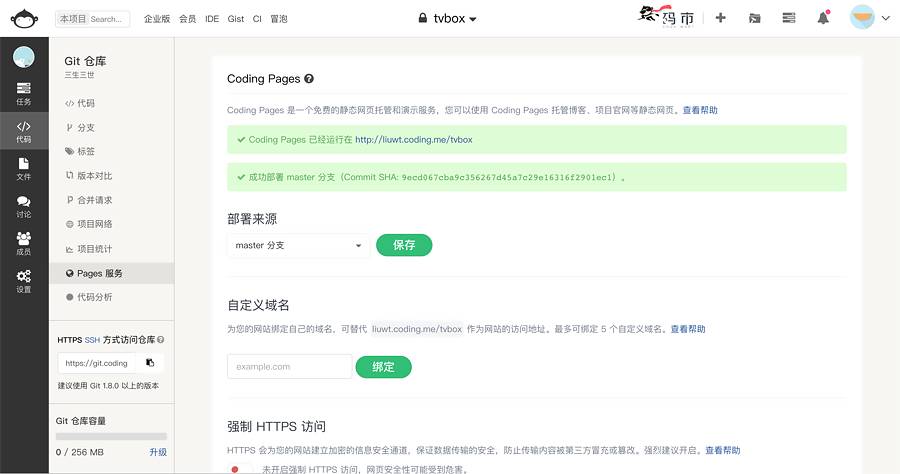Click the 三生三世 project subtitle
Image resolution: width=900 pixels, height=474 pixels.
79,75
